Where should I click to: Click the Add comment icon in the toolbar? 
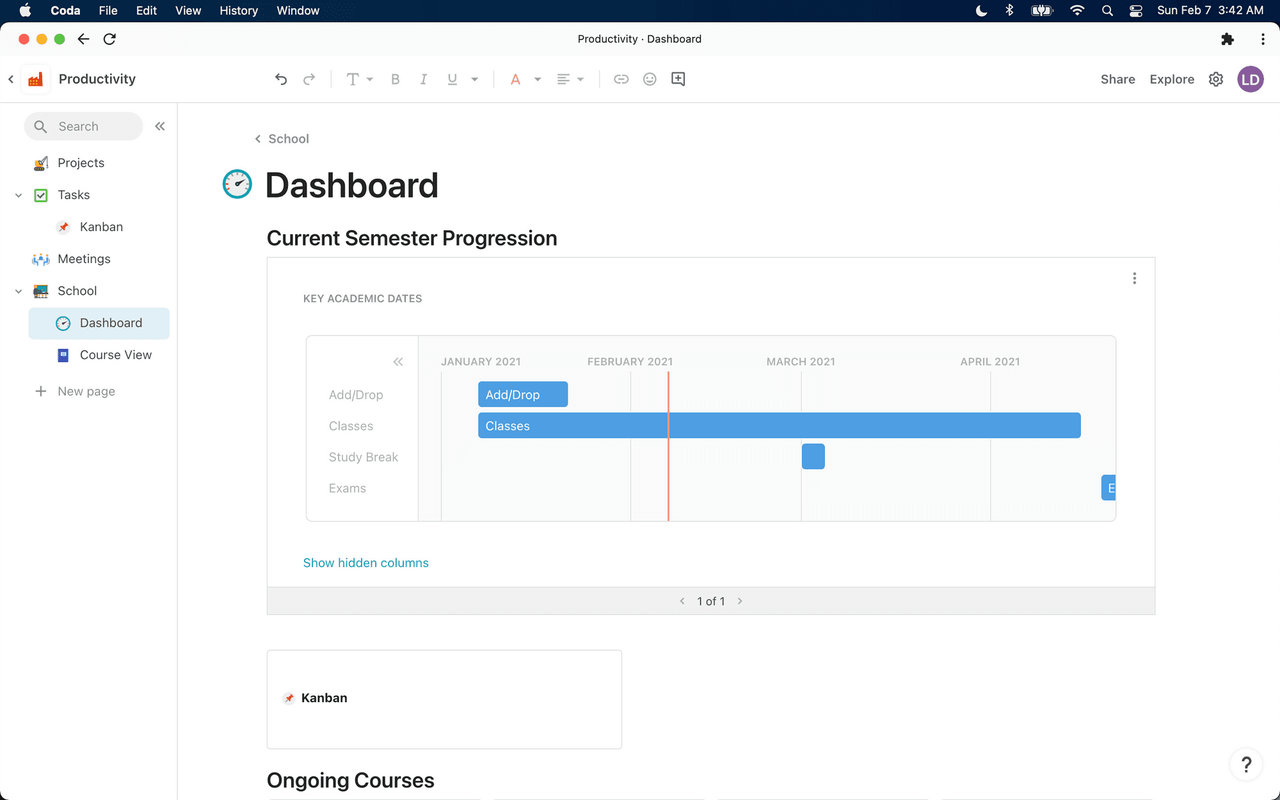(x=678, y=79)
